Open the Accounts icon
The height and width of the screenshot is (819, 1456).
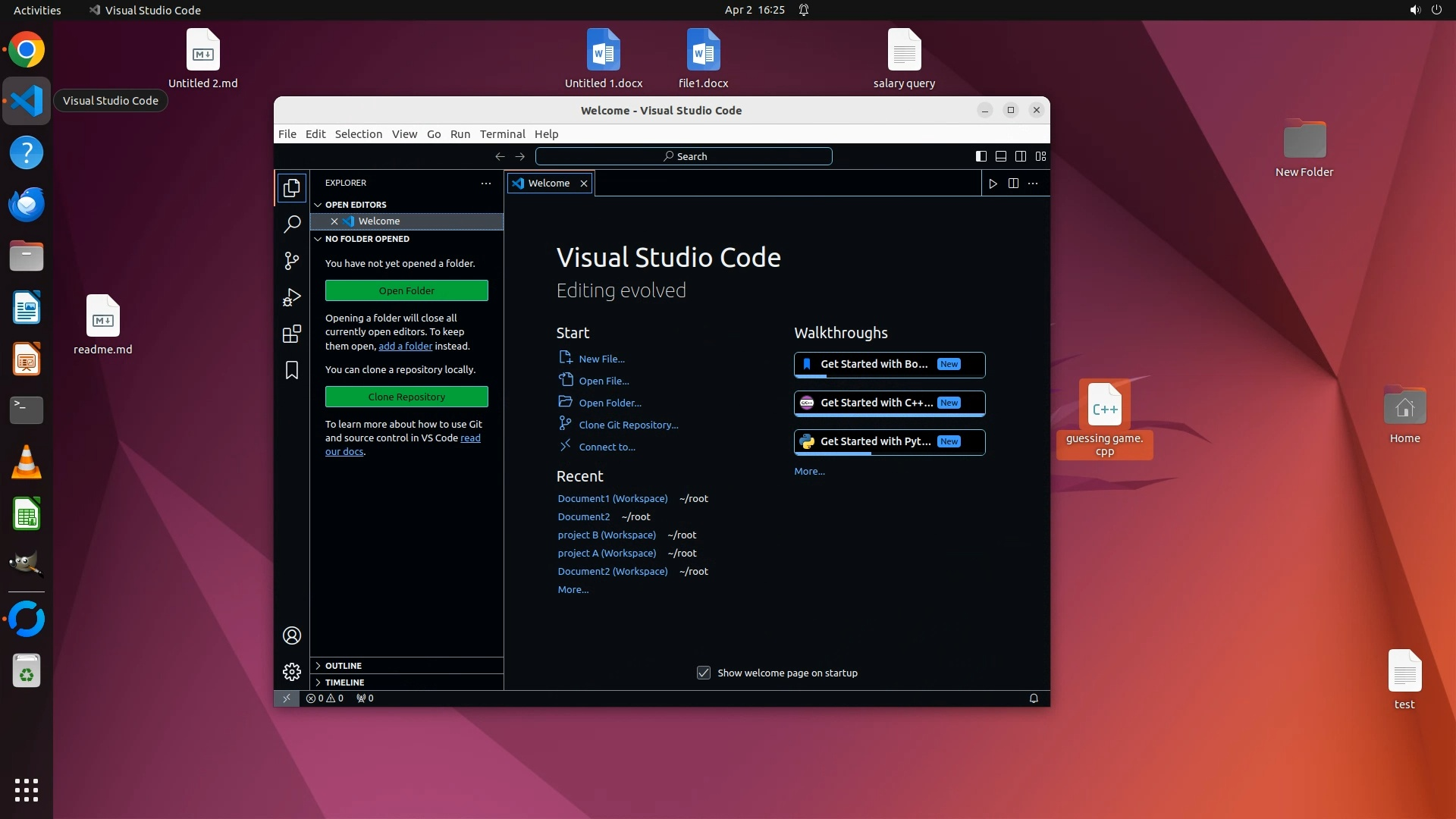pos(292,635)
